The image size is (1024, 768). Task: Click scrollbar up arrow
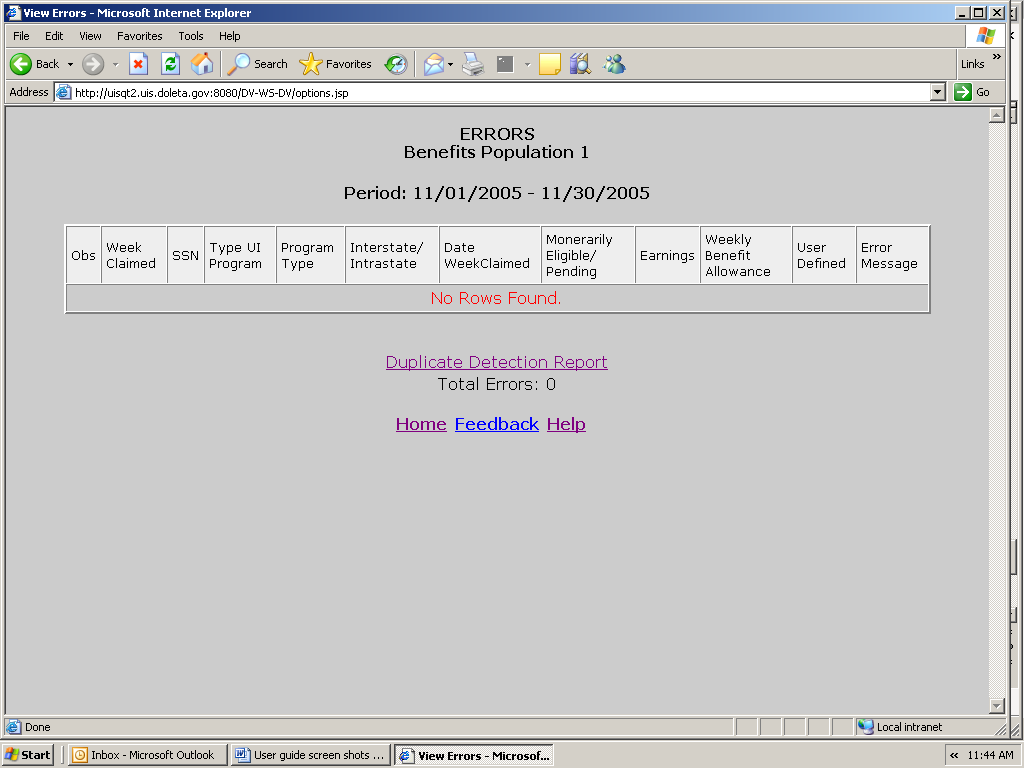pyautogui.click(x=997, y=116)
